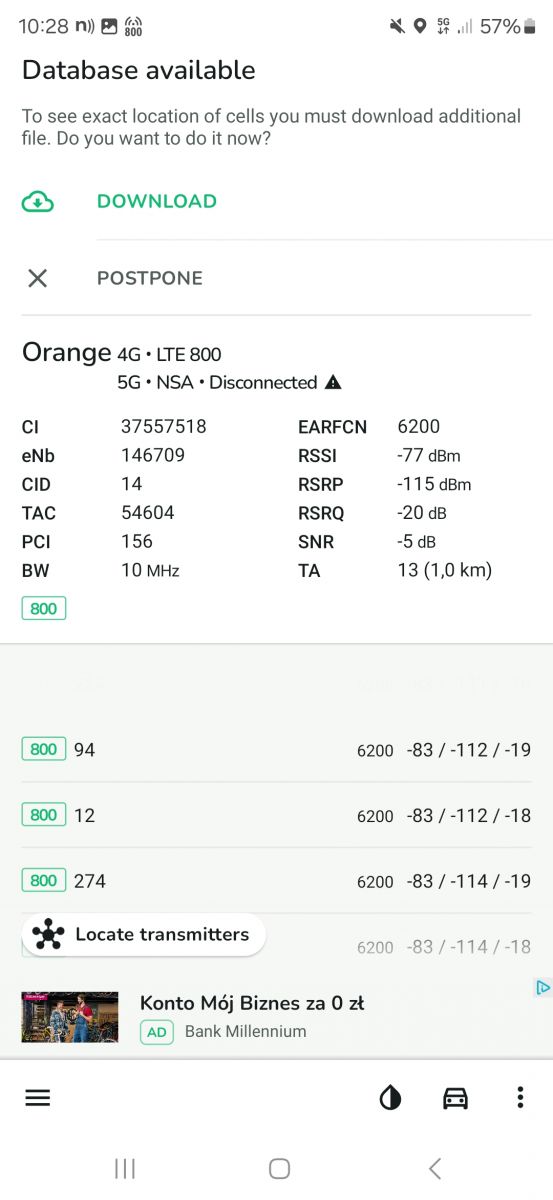Tap the X postpone icon

pos(37,278)
